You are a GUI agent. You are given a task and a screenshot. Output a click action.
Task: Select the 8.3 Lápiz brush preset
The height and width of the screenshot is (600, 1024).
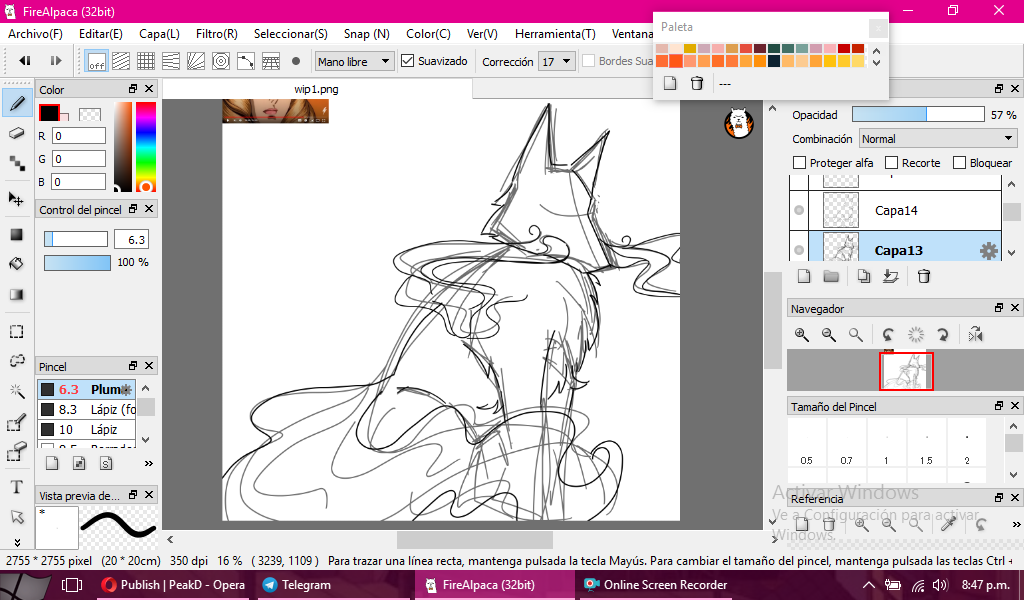click(87, 409)
